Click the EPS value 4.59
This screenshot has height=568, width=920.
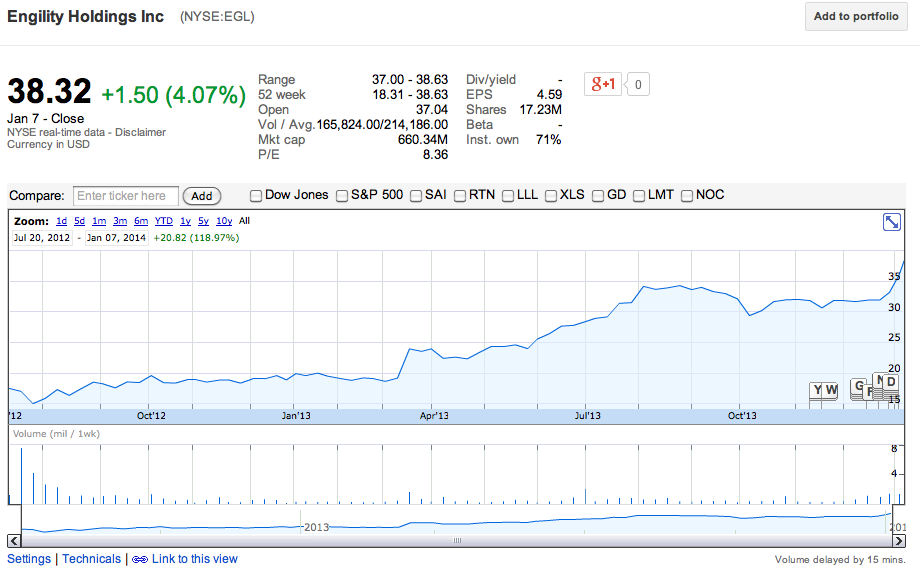point(549,94)
